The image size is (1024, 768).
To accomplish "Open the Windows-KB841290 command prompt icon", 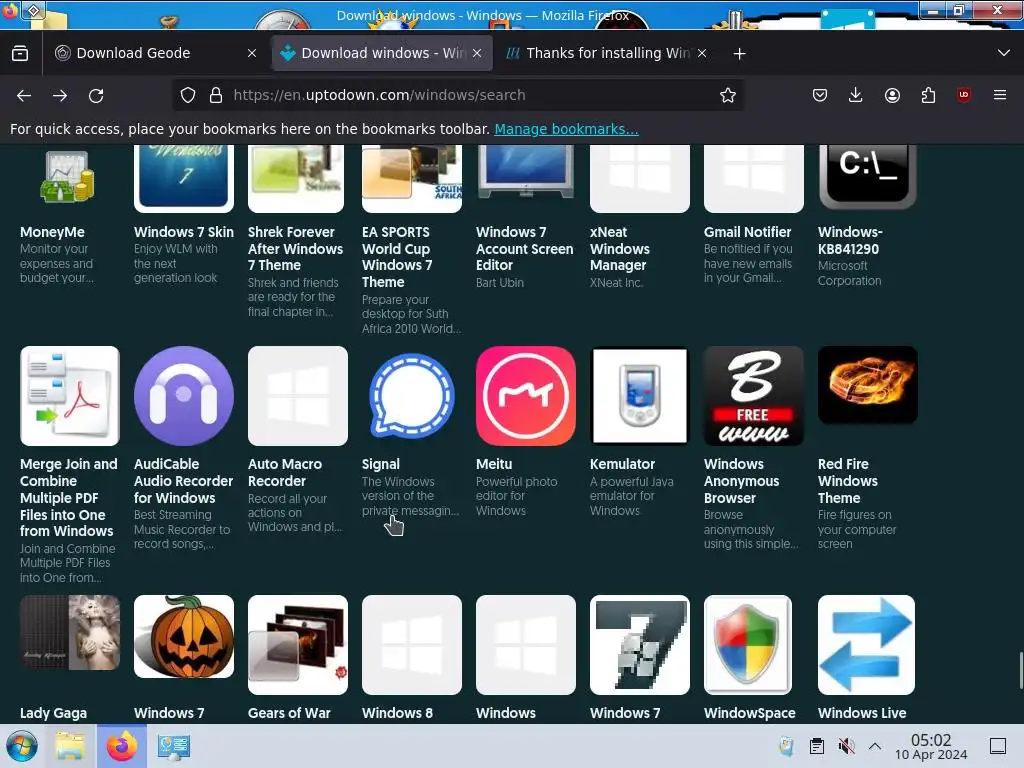I will pyautogui.click(x=867, y=176).
